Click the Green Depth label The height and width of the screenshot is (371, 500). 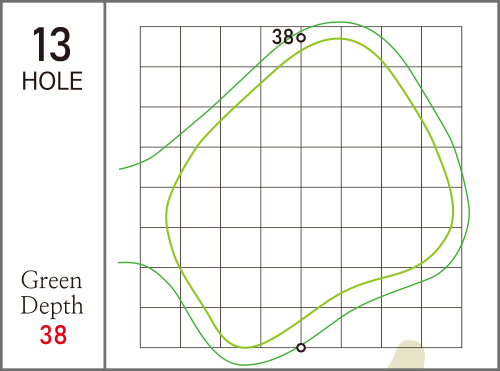(52, 293)
